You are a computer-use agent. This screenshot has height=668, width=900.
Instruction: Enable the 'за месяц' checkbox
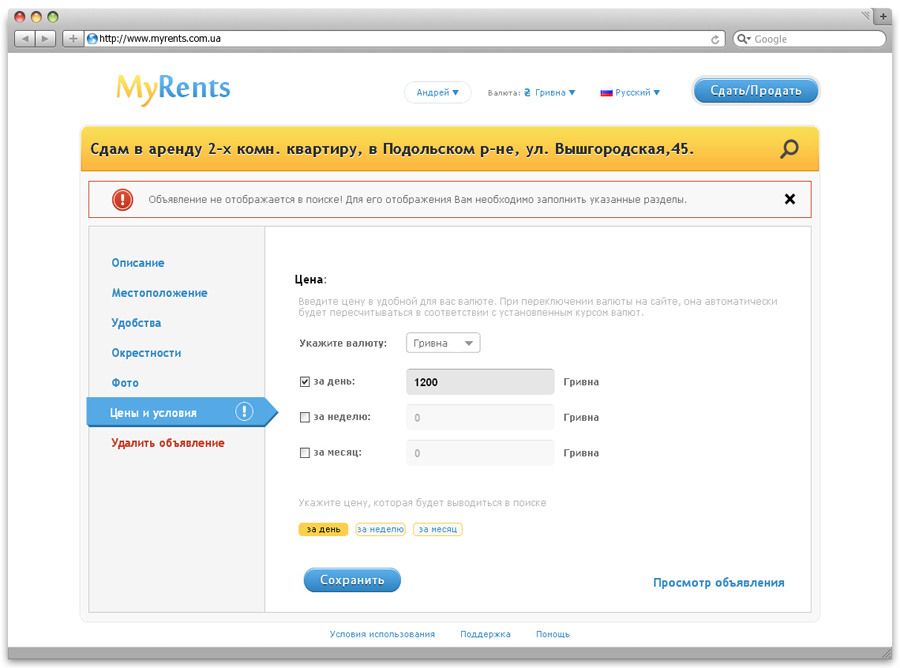(305, 453)
